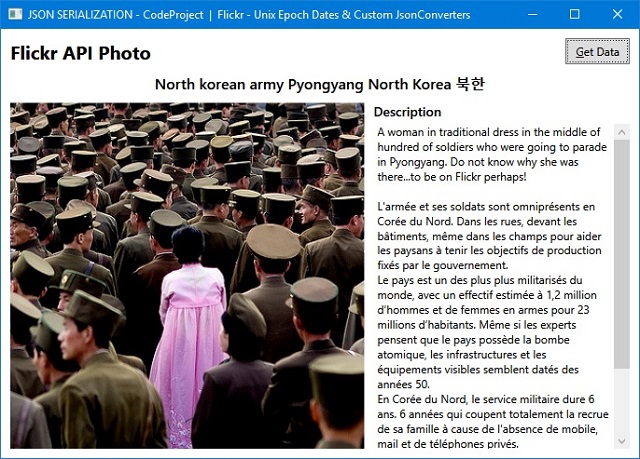Click the line 'there...to be on Flickr perhaps!'
This screenshot has width=640, height=459.
coord(452,177)
